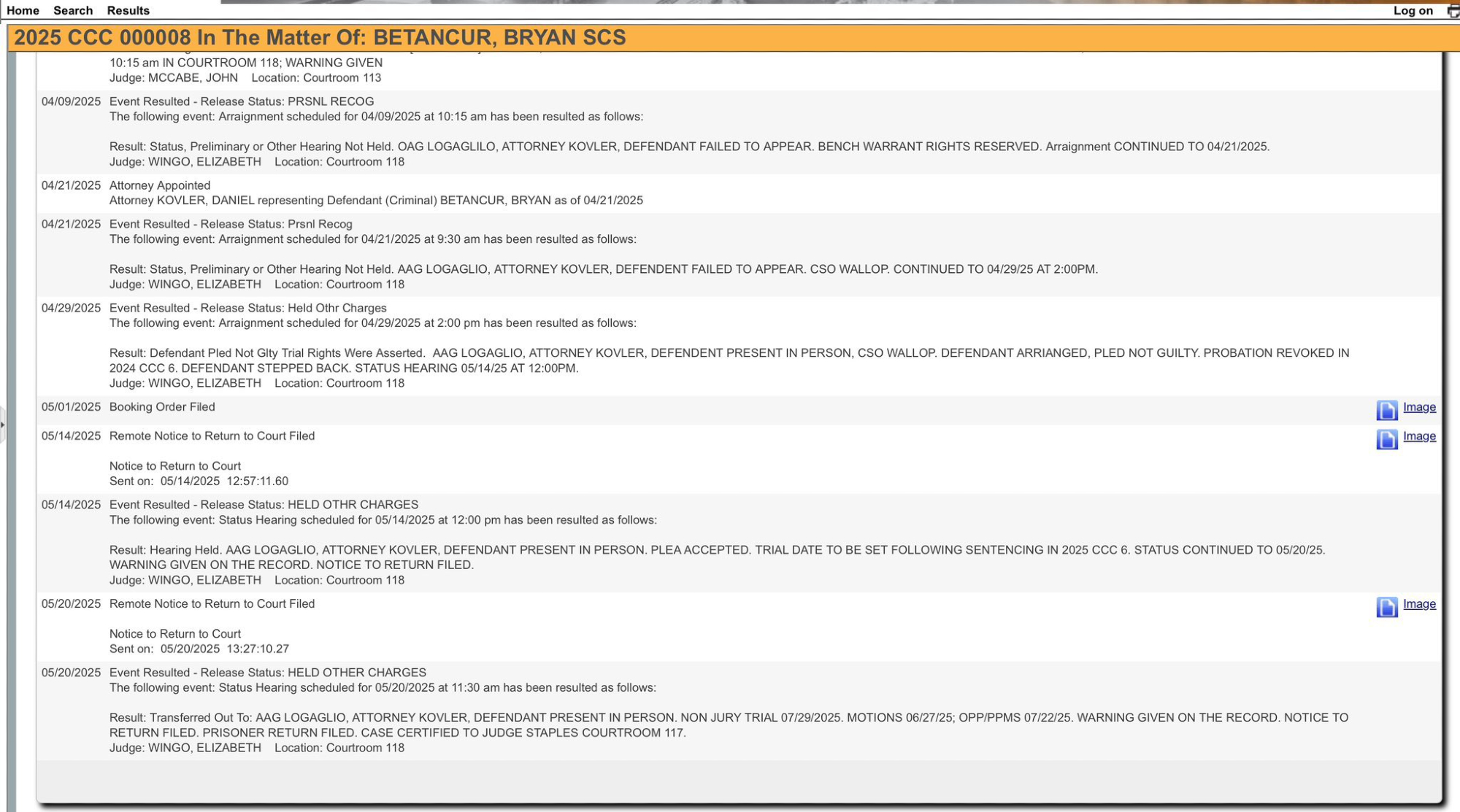Image resolution: width=1460 pixels, height=812 pixels.
Task: Select the Attorney Appointed docket entry
Action: point(160,185)
